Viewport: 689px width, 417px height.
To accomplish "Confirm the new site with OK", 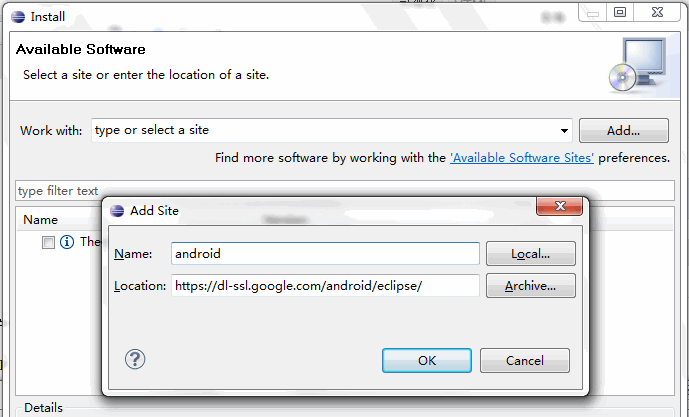I will (x=427, y=360).
